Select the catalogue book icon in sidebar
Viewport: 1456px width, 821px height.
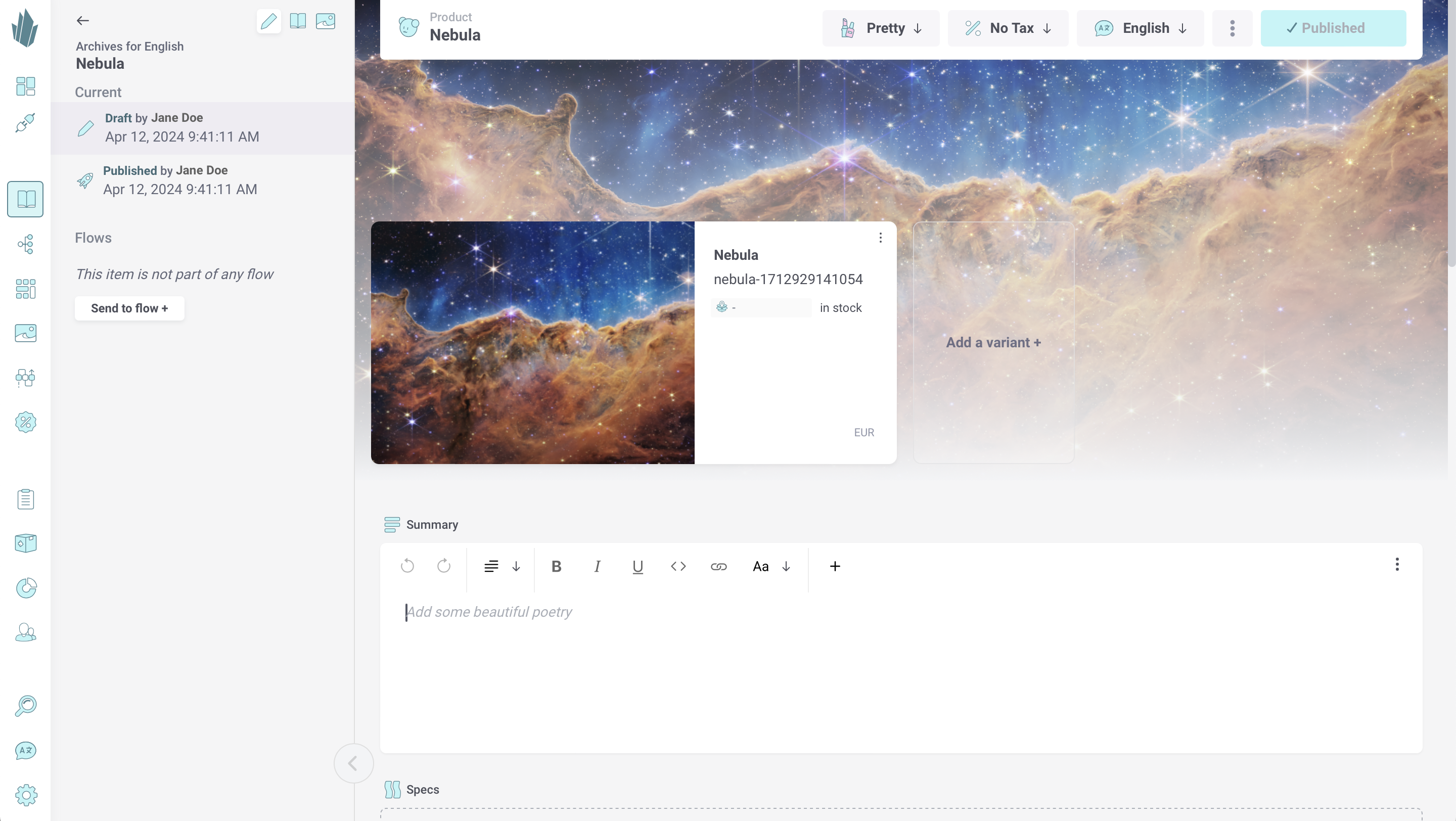pos(25,199)
